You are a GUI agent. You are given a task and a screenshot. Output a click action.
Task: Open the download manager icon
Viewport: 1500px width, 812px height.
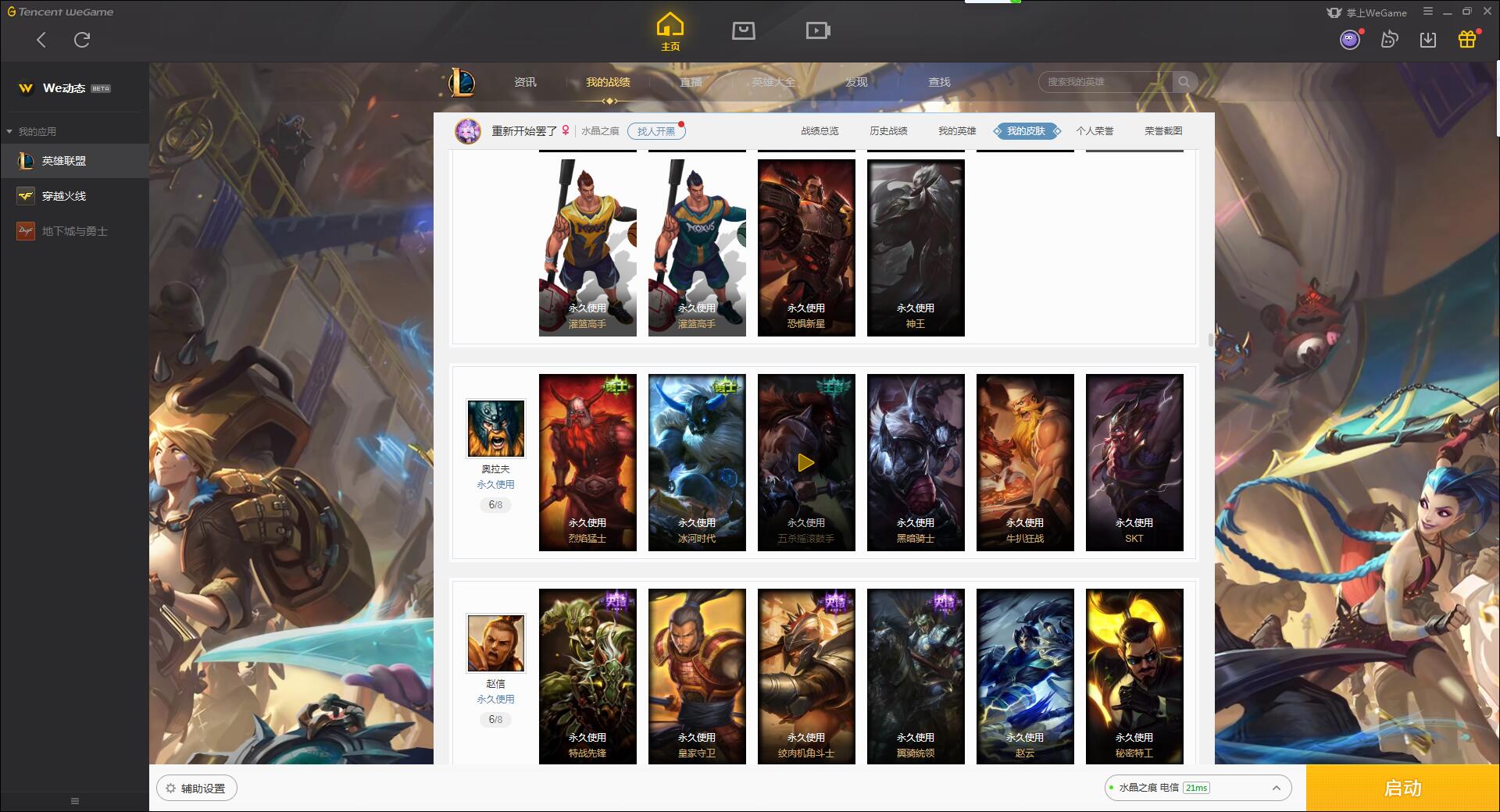click(1428, 40)
